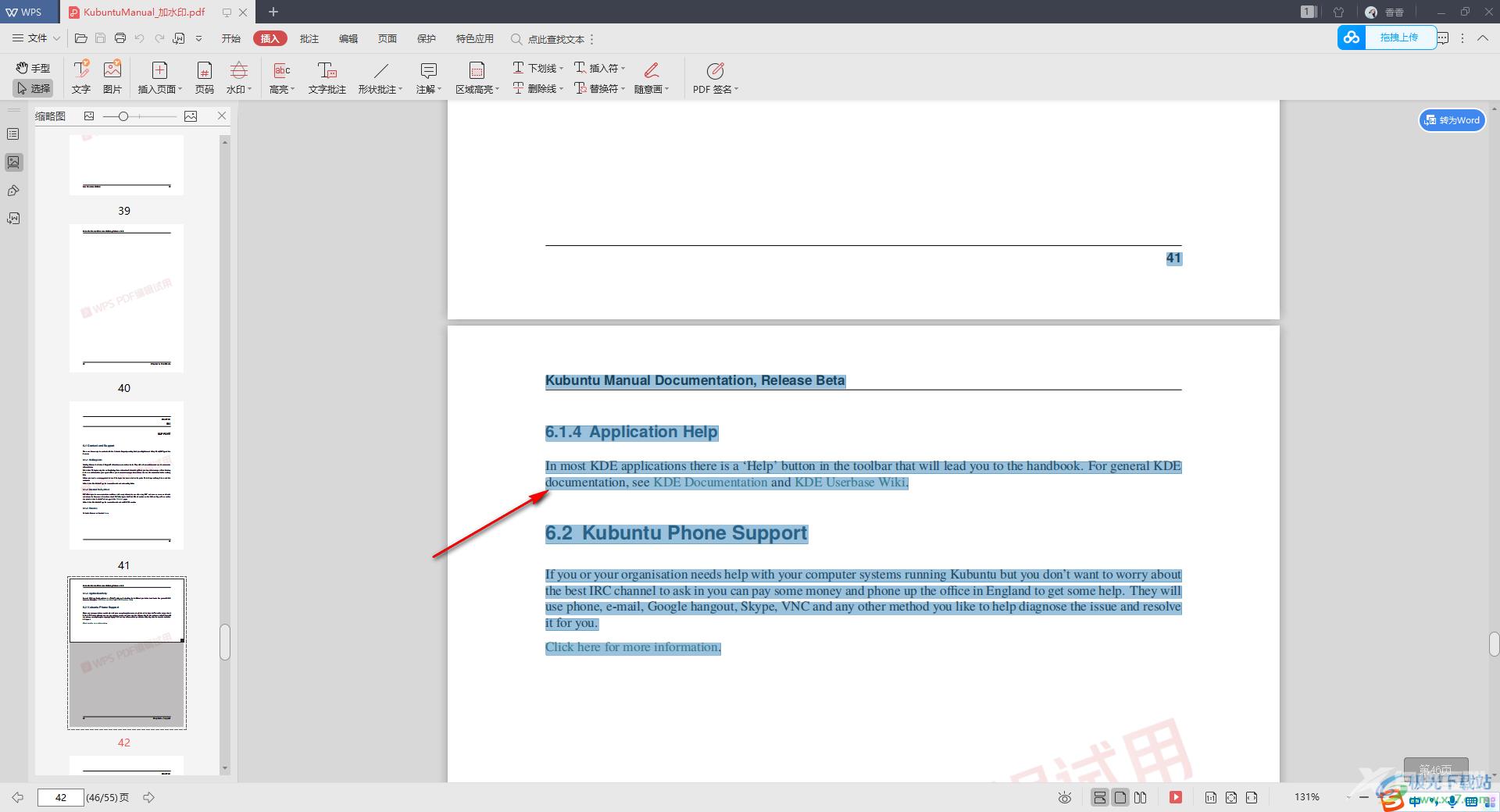Image resolution: width=1500 pixels, height=812 pixels.
Task: Open the 注解 note dropdown
Action: [x=428, y=77]
